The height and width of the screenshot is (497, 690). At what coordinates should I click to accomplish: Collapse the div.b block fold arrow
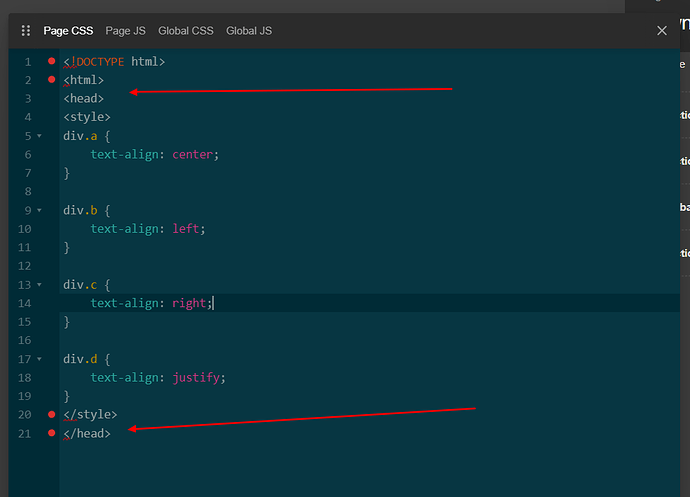coord(39,211)
